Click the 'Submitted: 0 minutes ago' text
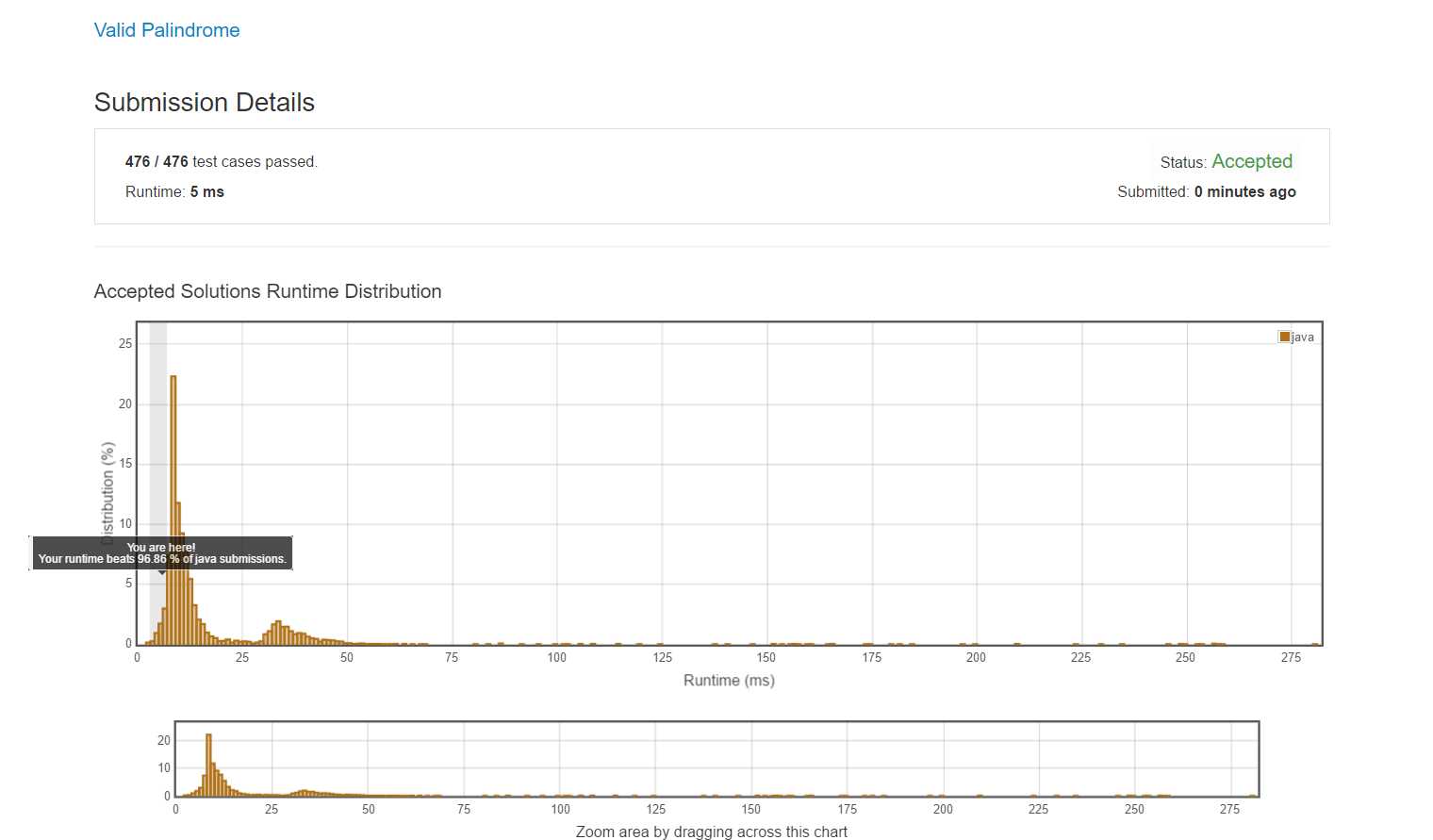The width and height of the screenshot is (1433, 840). point(1206,191)
